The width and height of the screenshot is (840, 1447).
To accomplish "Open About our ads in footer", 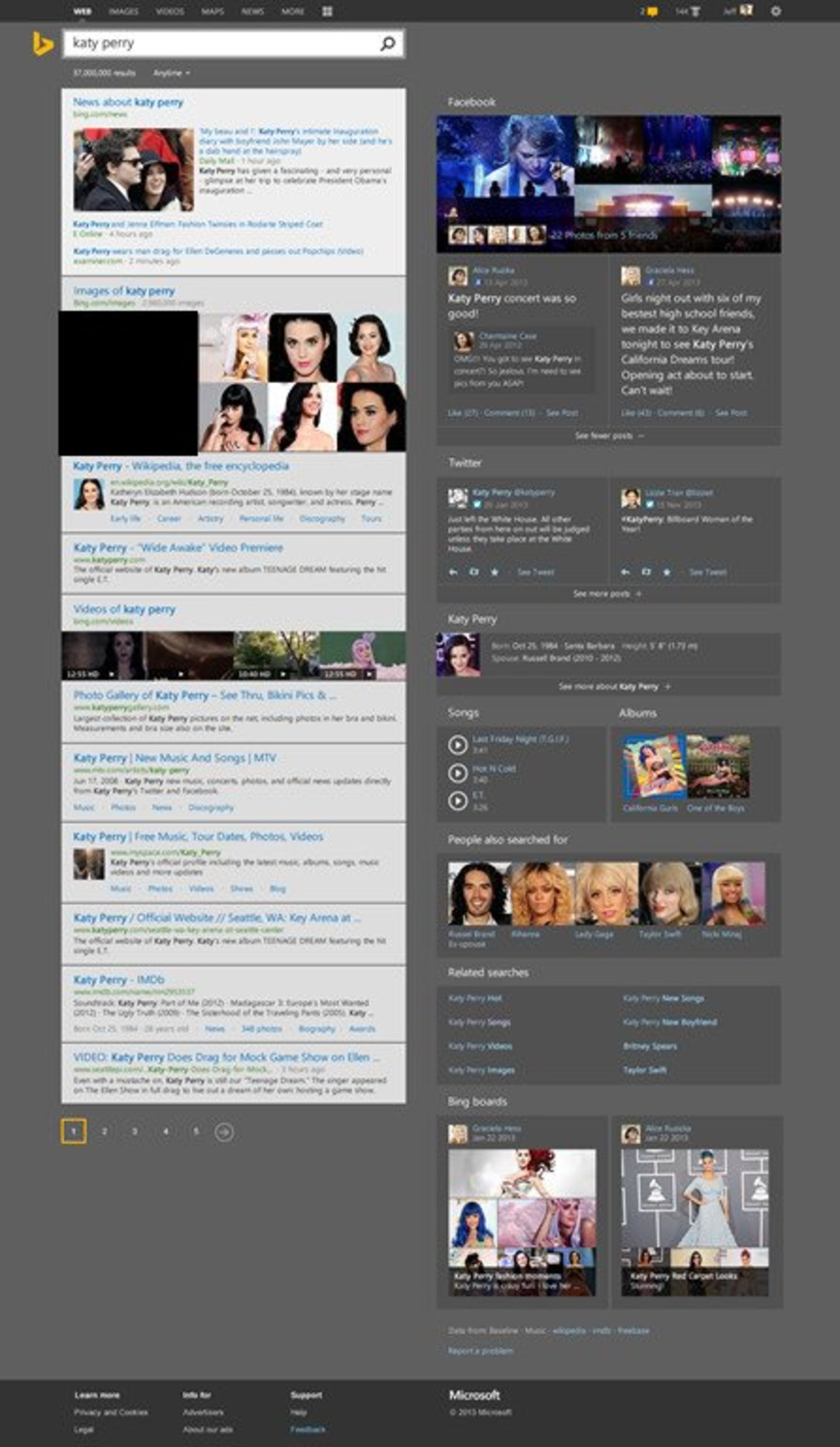I will click(x=208, y=1429).
